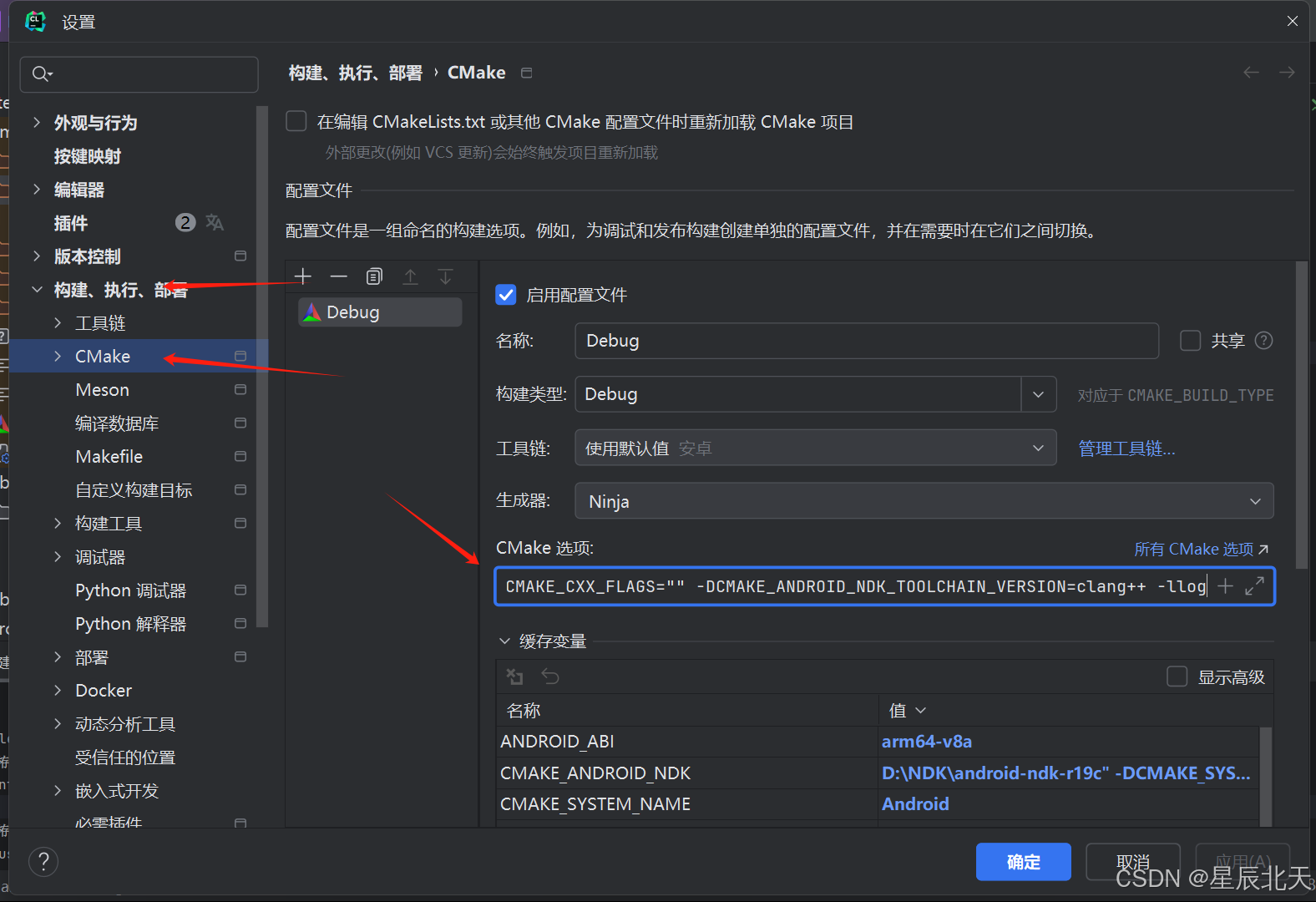Screen dimensions: 1316x902
Task: Collapse 构建、执行、部署 tree node
Action: tap(36, 289)
